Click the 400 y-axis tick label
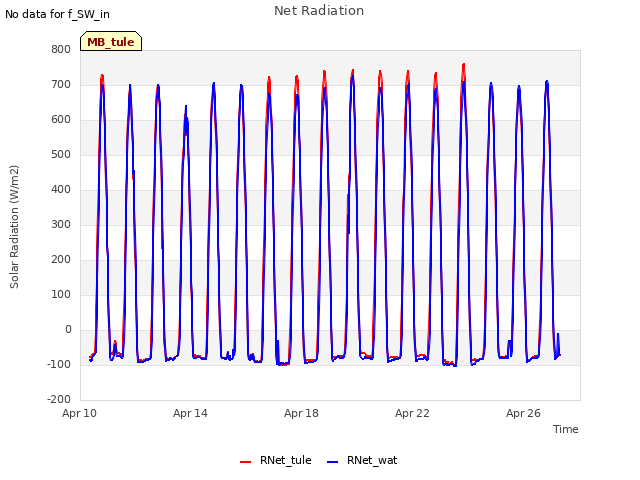640x480 pixels. (x=61, y=189)
